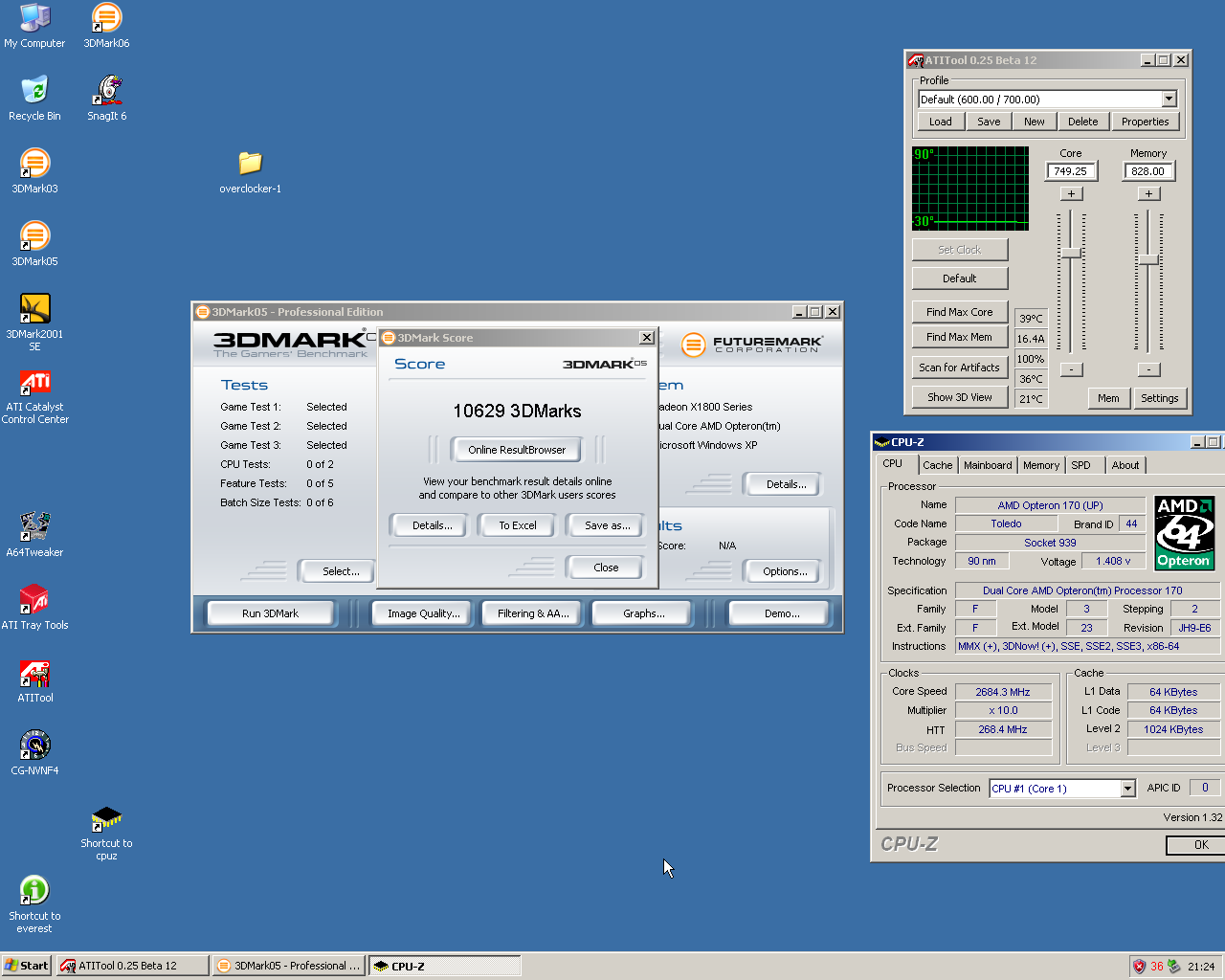
Task: Open the SnagIt 6 desktop icon
Action: click(x=106, y=91)
